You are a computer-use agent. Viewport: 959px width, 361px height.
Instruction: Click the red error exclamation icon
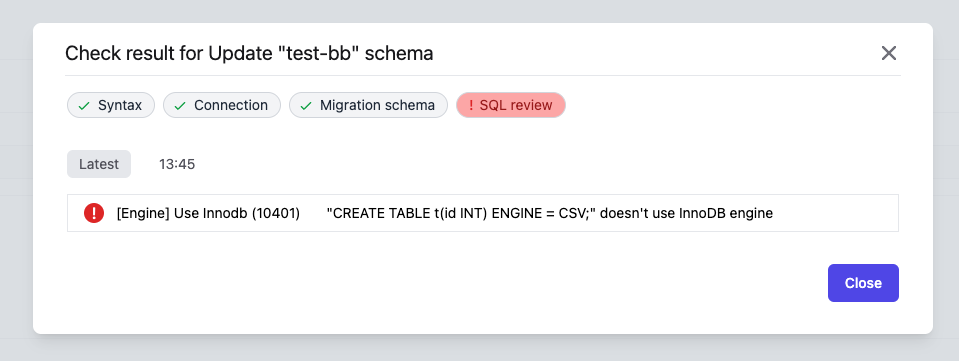coord(94,213)
